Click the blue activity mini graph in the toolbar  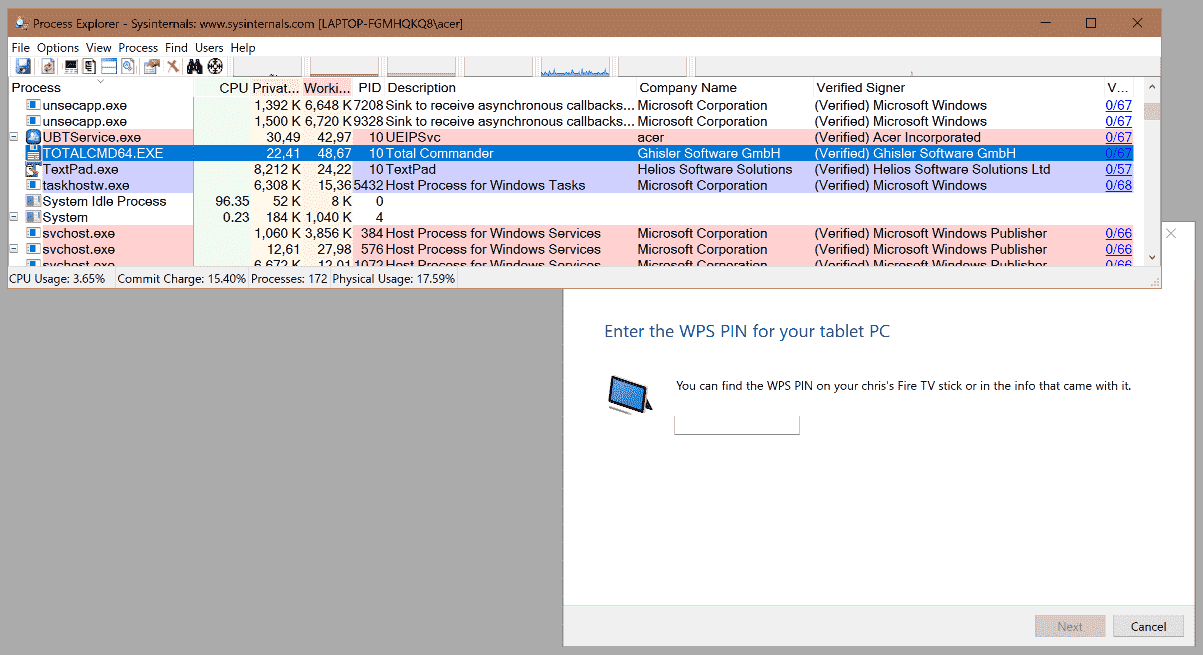pos(575,66)
